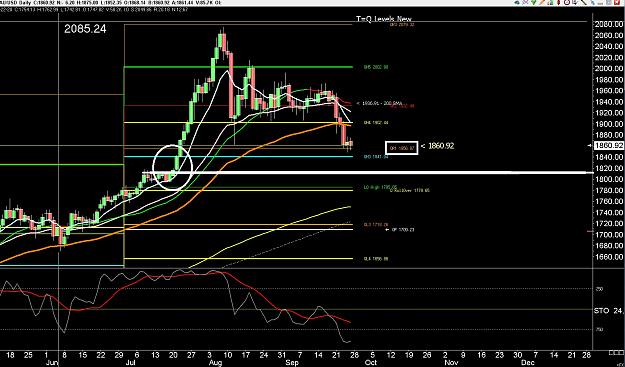The height and width of the screenshot is (367, 625).
Task: Click the 2060.00 price axis label
Action: (x=609, y=35)
